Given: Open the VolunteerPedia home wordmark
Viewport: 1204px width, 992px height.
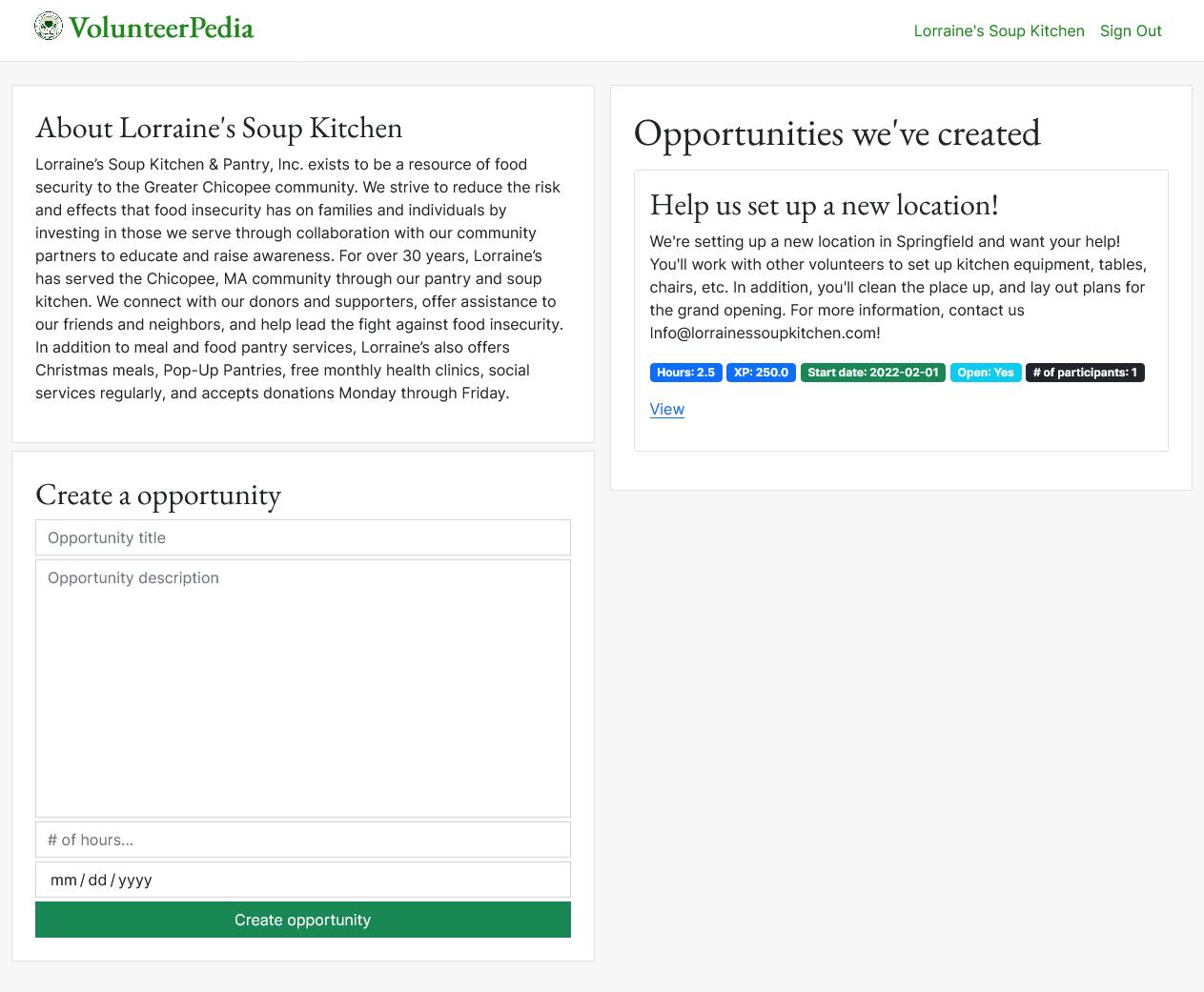Looking at the screenshot, I should pyautogui.click(x=161, y=28).
